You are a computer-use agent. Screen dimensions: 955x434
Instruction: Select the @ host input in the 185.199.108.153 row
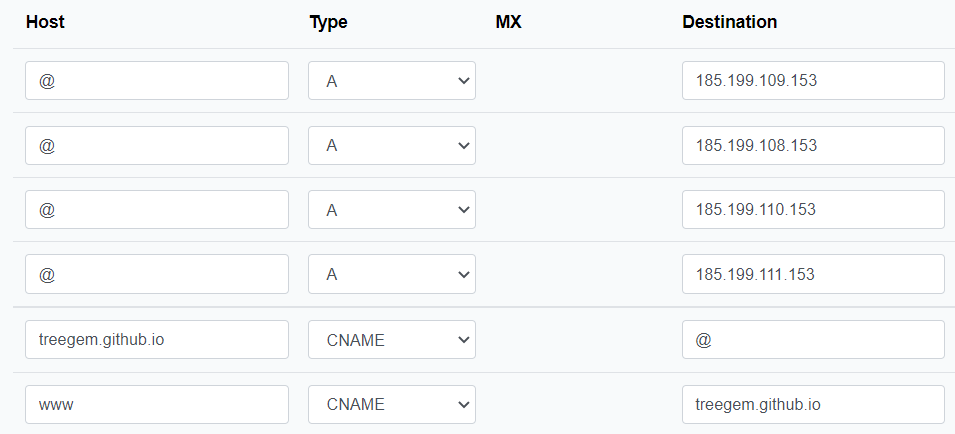pos(156,145)
